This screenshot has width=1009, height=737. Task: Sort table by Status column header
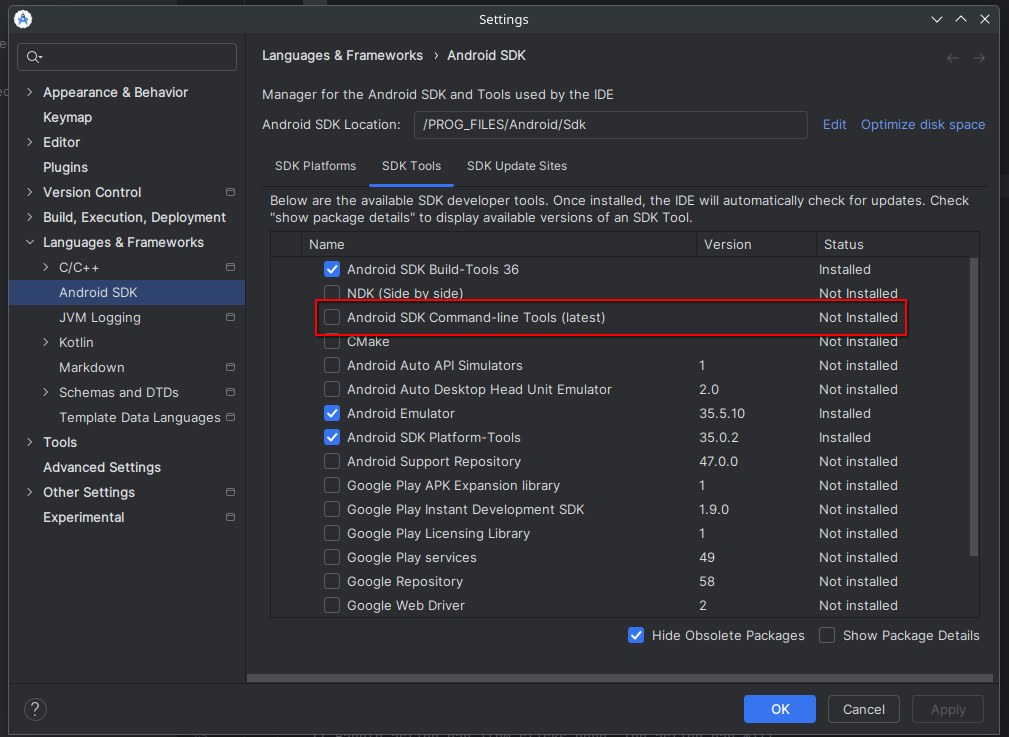coord(897,245)
